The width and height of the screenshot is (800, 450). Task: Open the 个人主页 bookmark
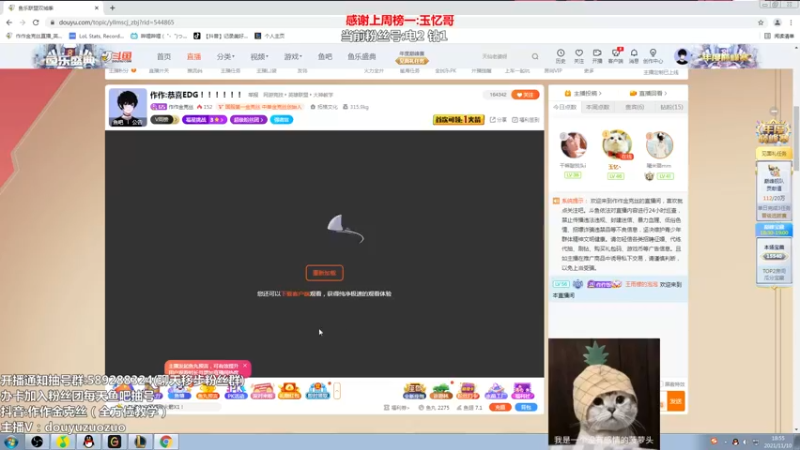tap(269, 36)
